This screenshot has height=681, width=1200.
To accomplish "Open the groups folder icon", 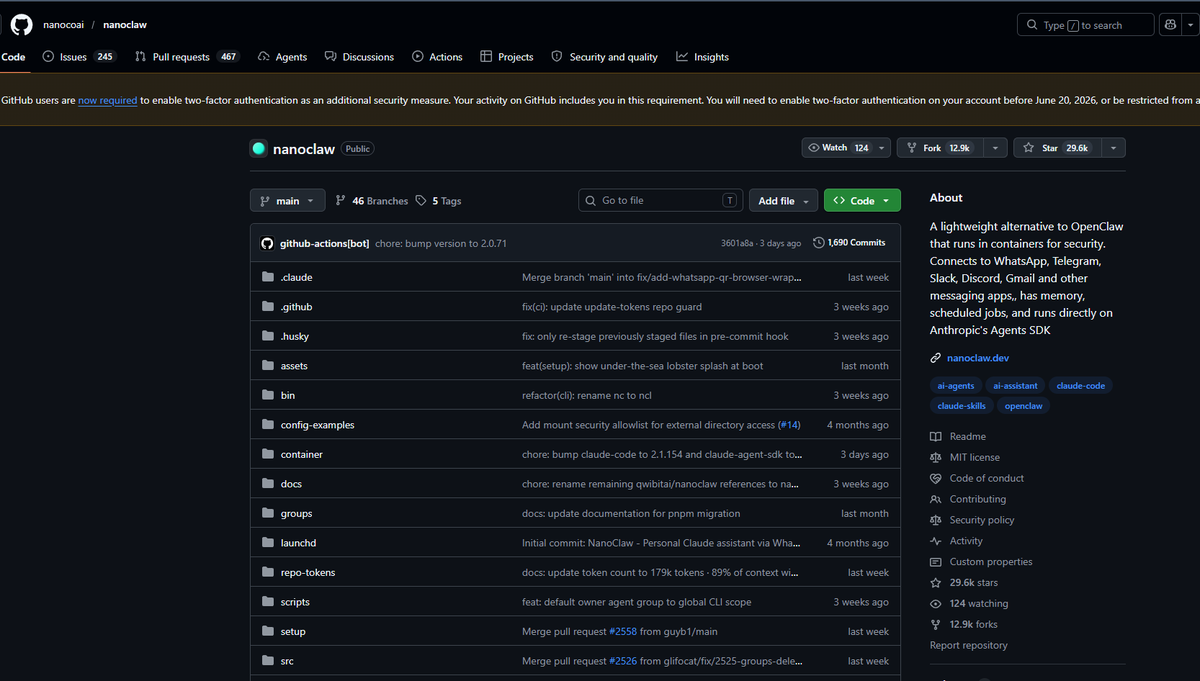I will tap(268, 513).
